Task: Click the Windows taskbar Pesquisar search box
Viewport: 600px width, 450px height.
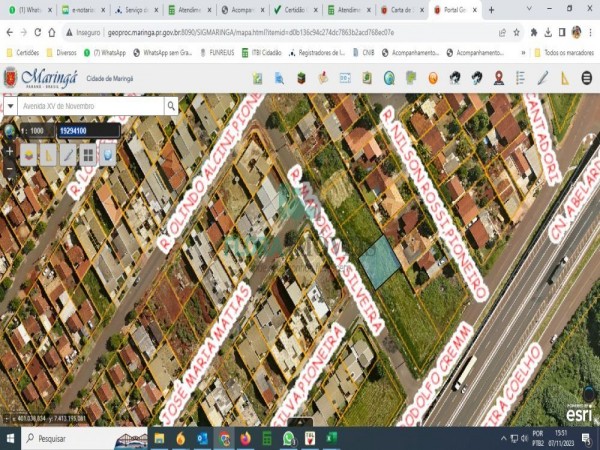Action: click(70, 438)
